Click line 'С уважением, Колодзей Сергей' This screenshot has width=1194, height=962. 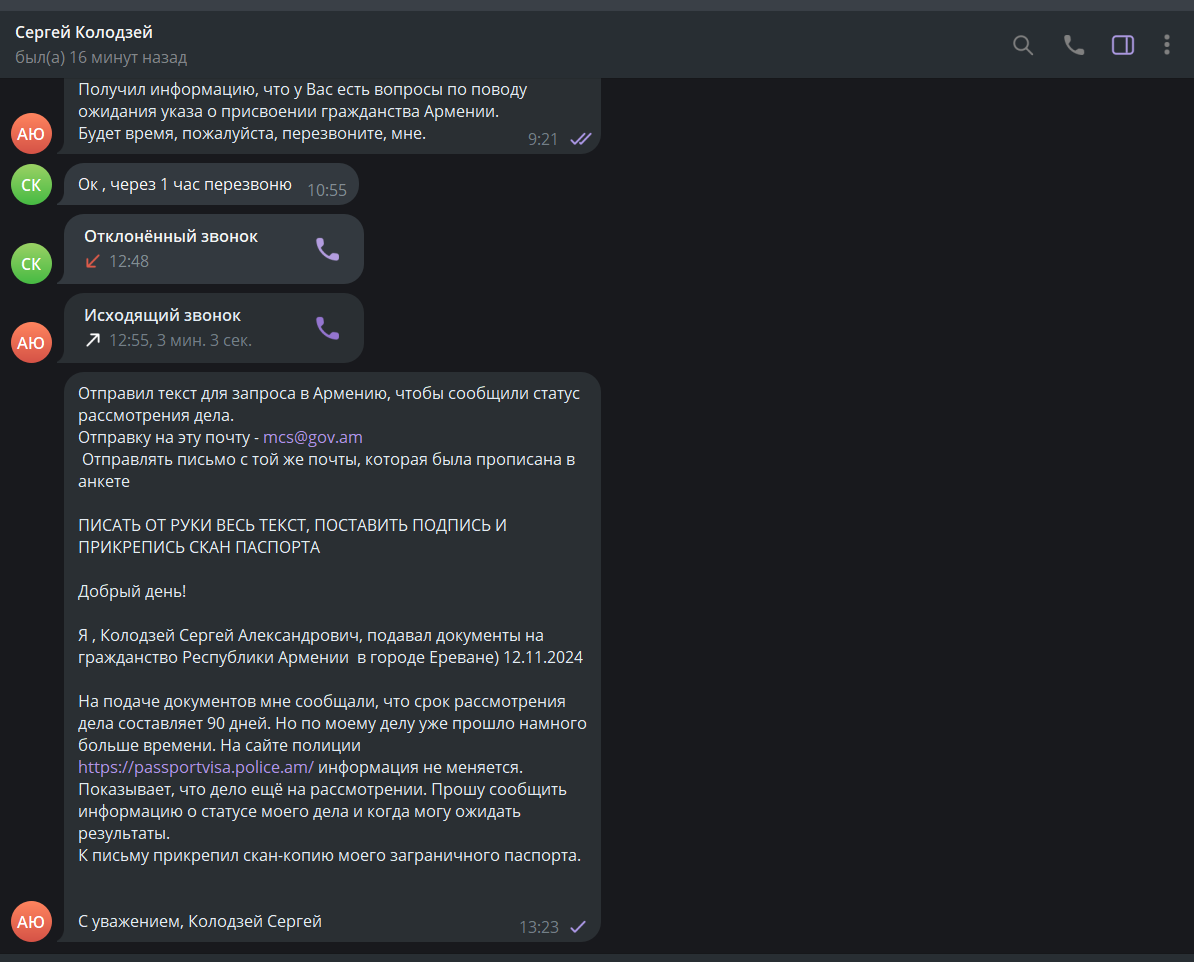tap(200, 921)
